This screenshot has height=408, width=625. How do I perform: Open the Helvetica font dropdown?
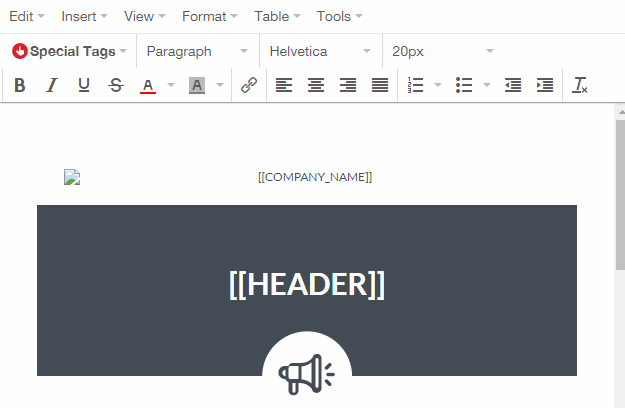(x=320, y=51)
